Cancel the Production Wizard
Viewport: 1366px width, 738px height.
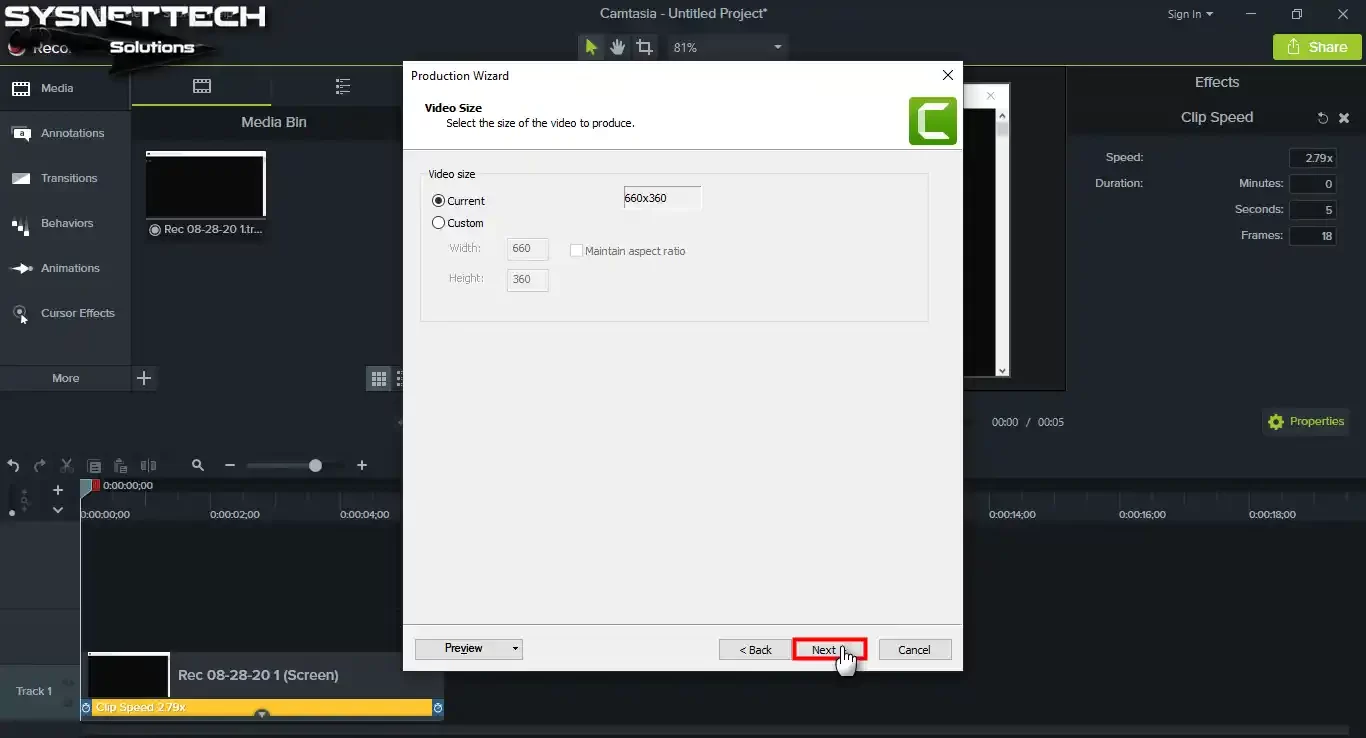click(914, 650)
